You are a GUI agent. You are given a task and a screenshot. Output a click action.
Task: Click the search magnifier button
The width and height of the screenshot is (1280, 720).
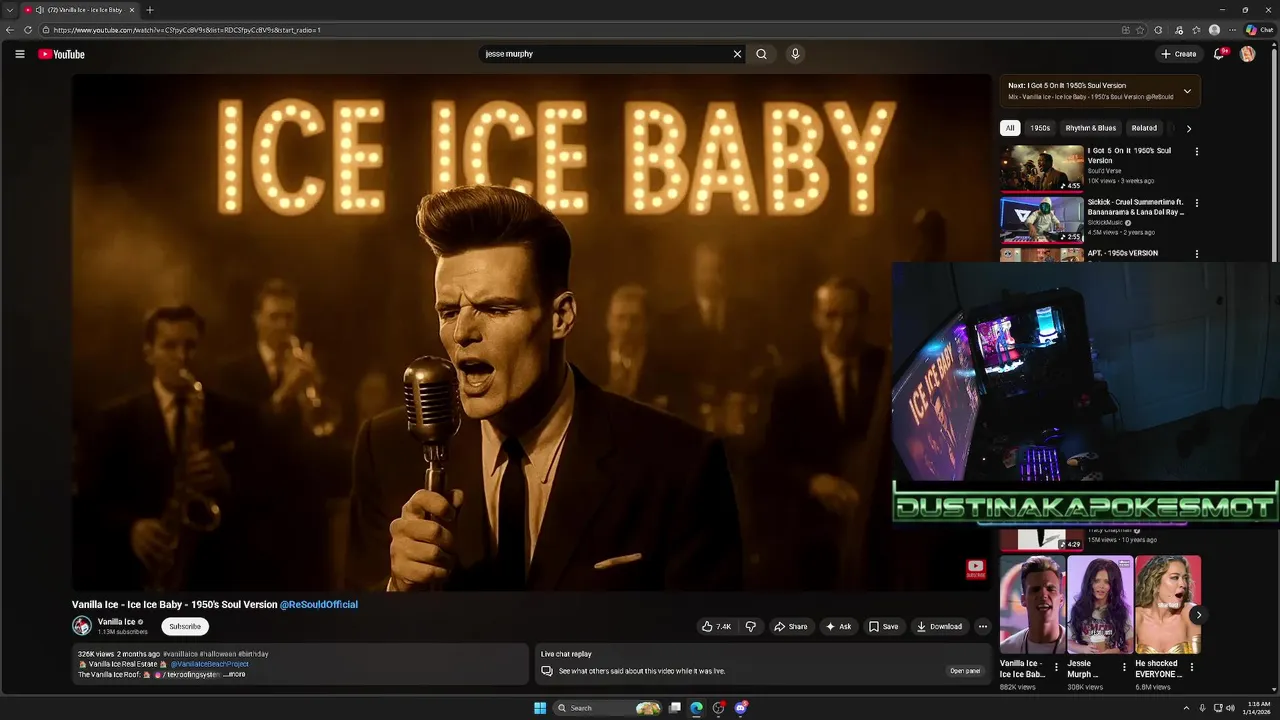point(761,54)
